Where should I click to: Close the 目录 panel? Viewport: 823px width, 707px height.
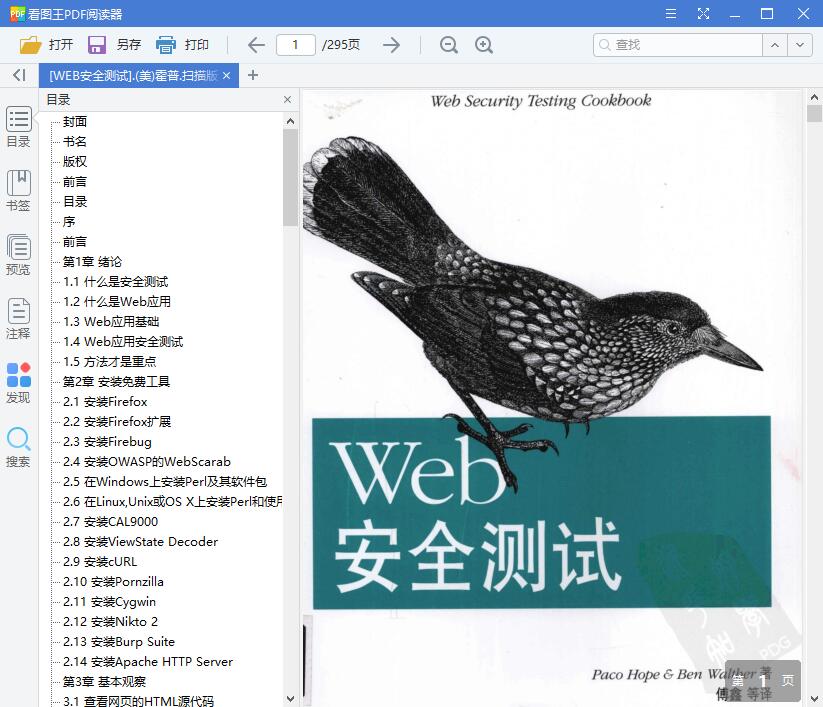[x=287, y=99]
